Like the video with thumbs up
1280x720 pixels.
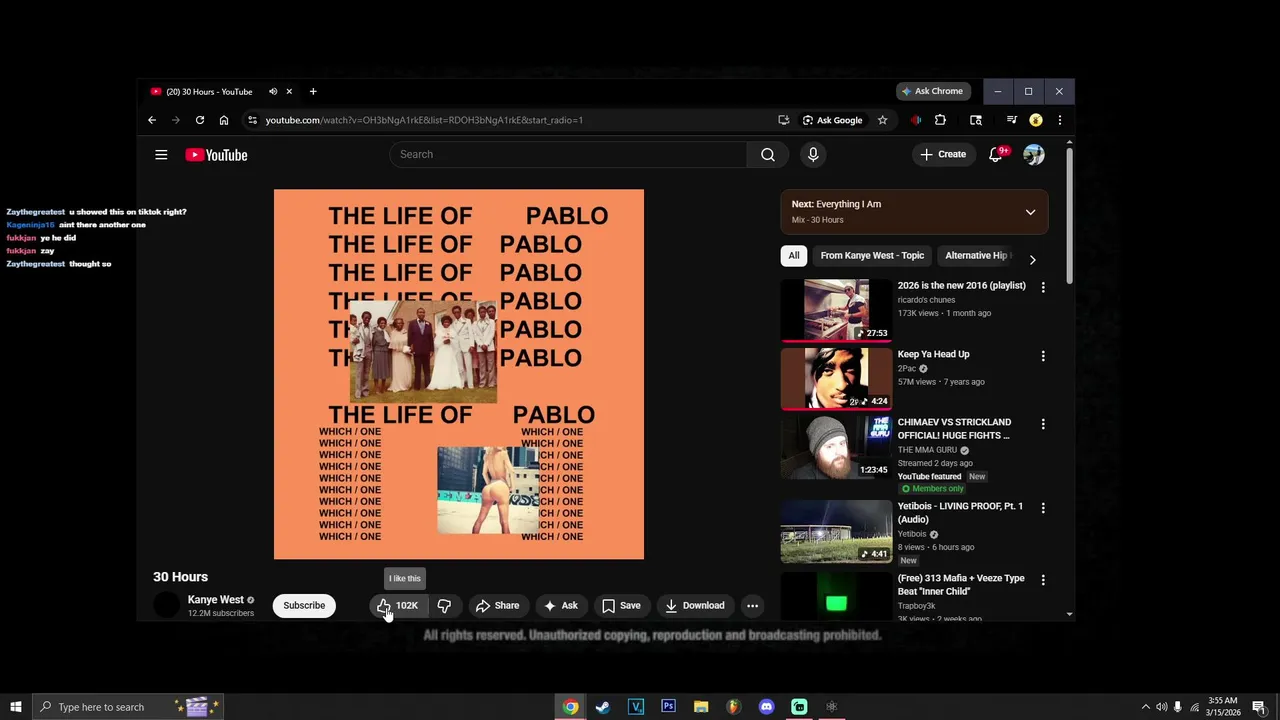tap(396, 605)
